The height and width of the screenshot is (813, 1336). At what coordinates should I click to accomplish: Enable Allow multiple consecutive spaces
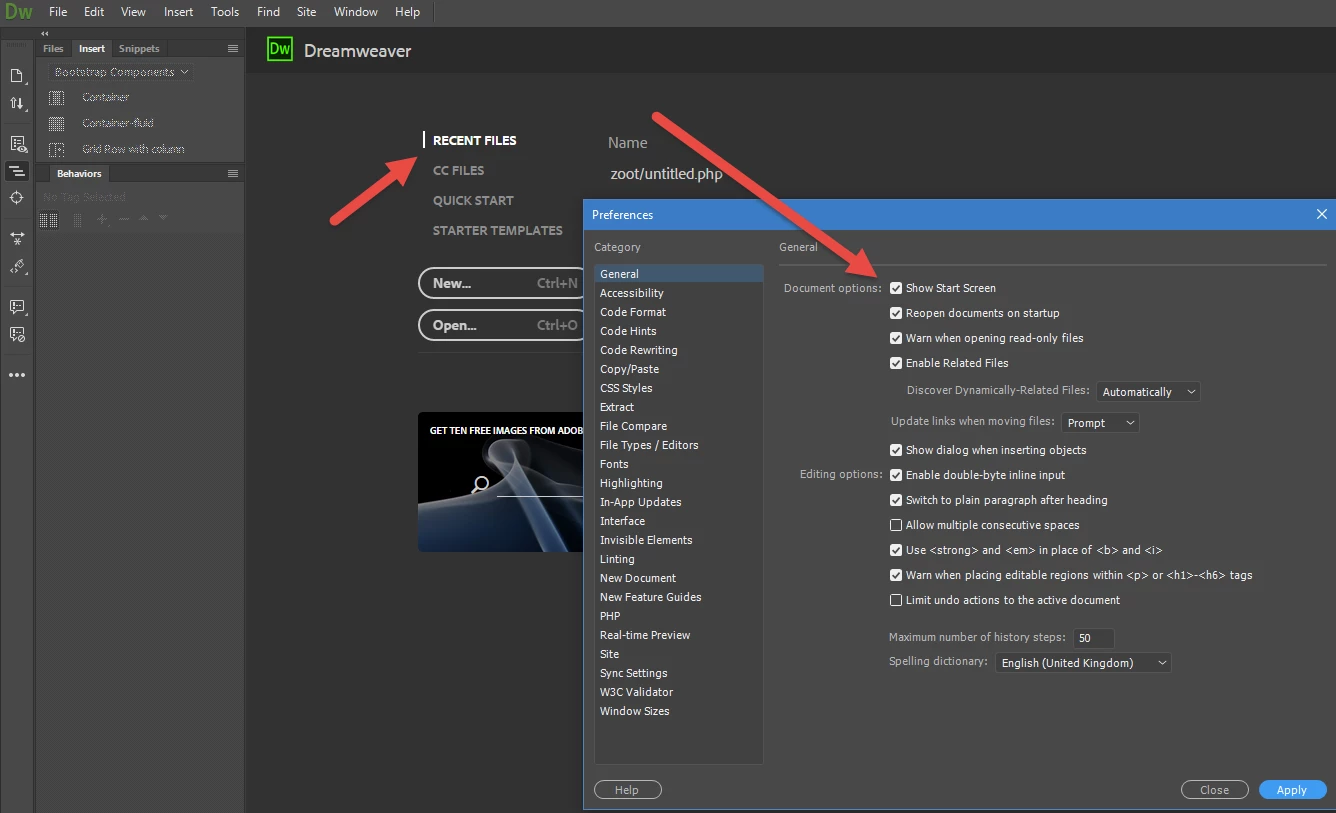pos(896,525)
